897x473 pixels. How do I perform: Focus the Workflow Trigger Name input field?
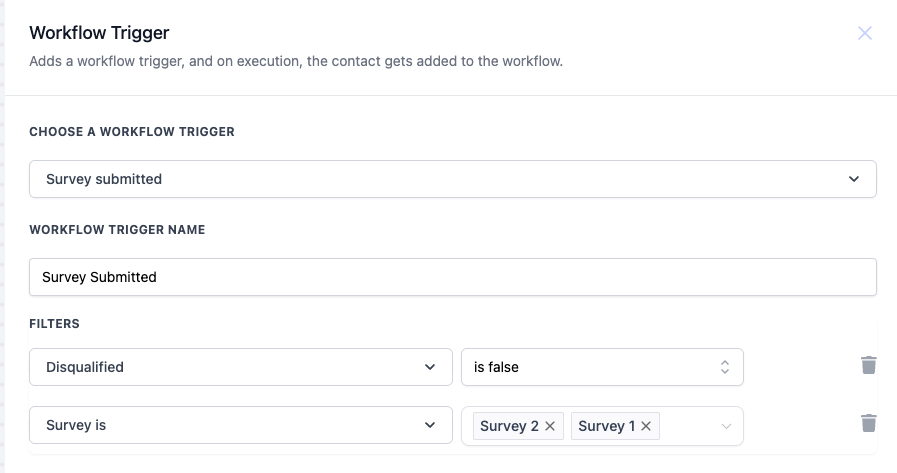[x=452, y=277]
